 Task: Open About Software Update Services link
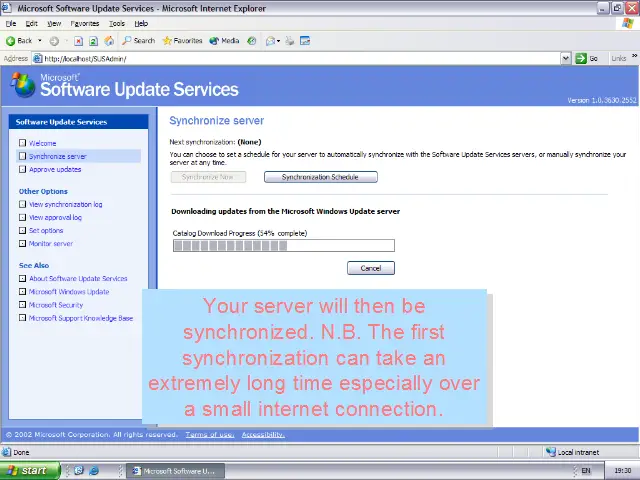[x=78, y=279]
